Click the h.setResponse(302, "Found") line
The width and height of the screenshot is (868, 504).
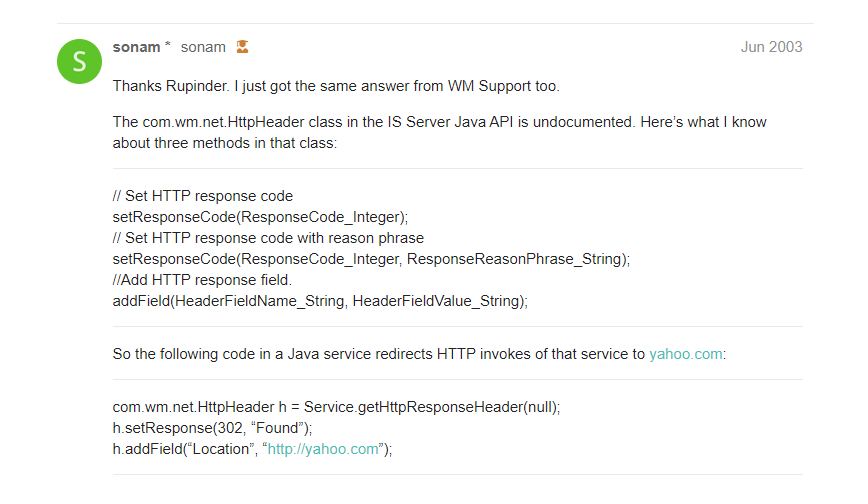pyautogui.click(x=213, y=428)
